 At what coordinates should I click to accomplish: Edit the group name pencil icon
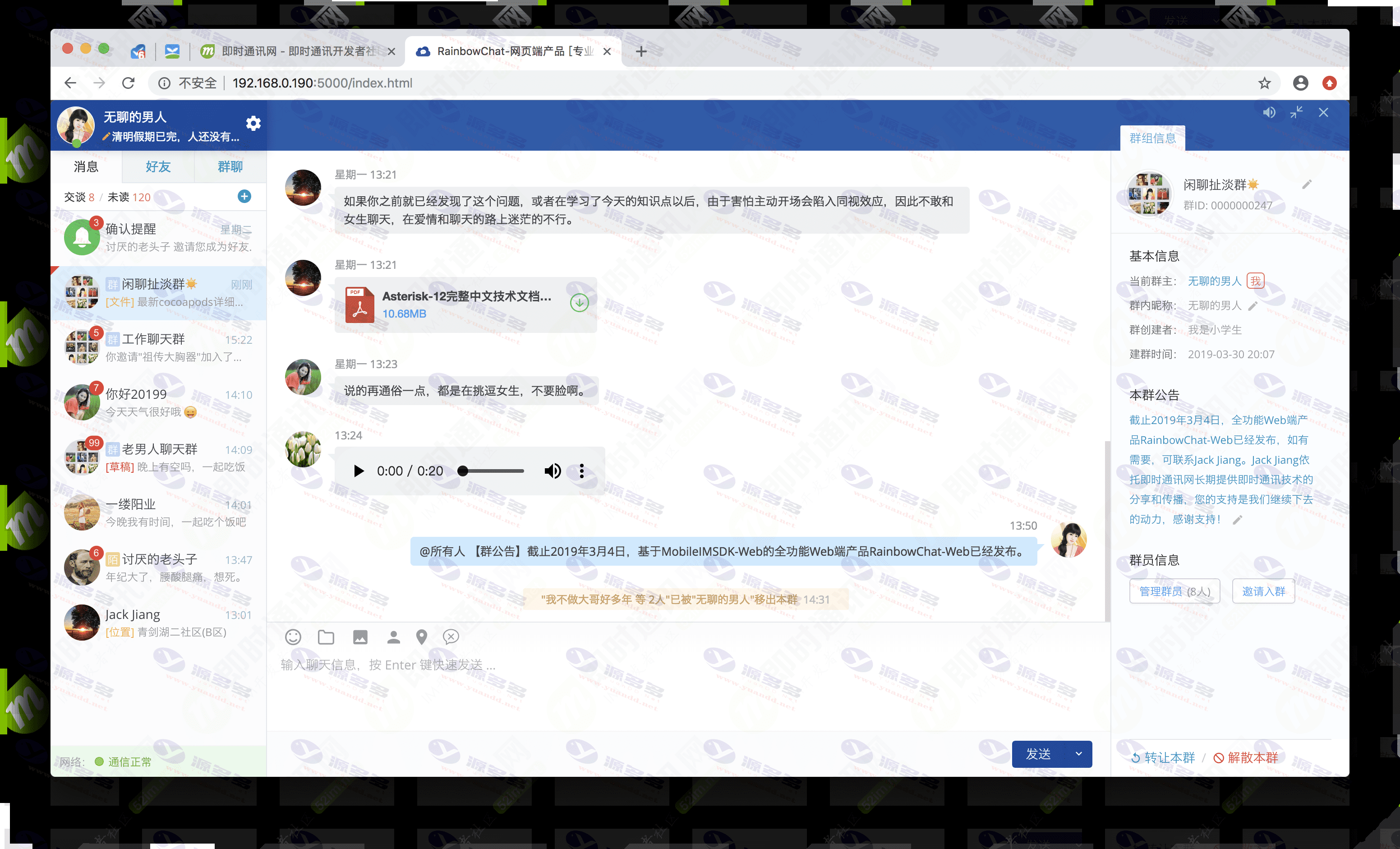[1307, 184]
